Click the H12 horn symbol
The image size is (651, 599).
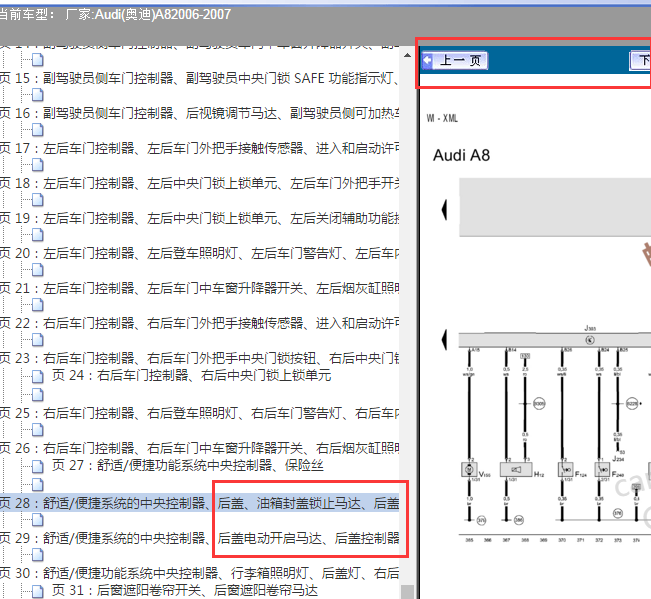[516, 470]
